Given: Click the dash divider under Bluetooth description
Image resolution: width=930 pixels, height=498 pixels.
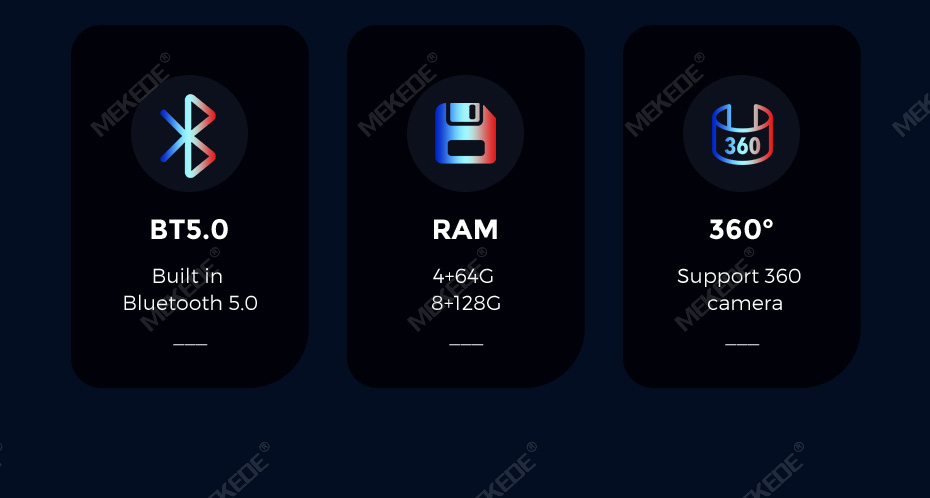Looking at the screenshot, I should (190, 344).
